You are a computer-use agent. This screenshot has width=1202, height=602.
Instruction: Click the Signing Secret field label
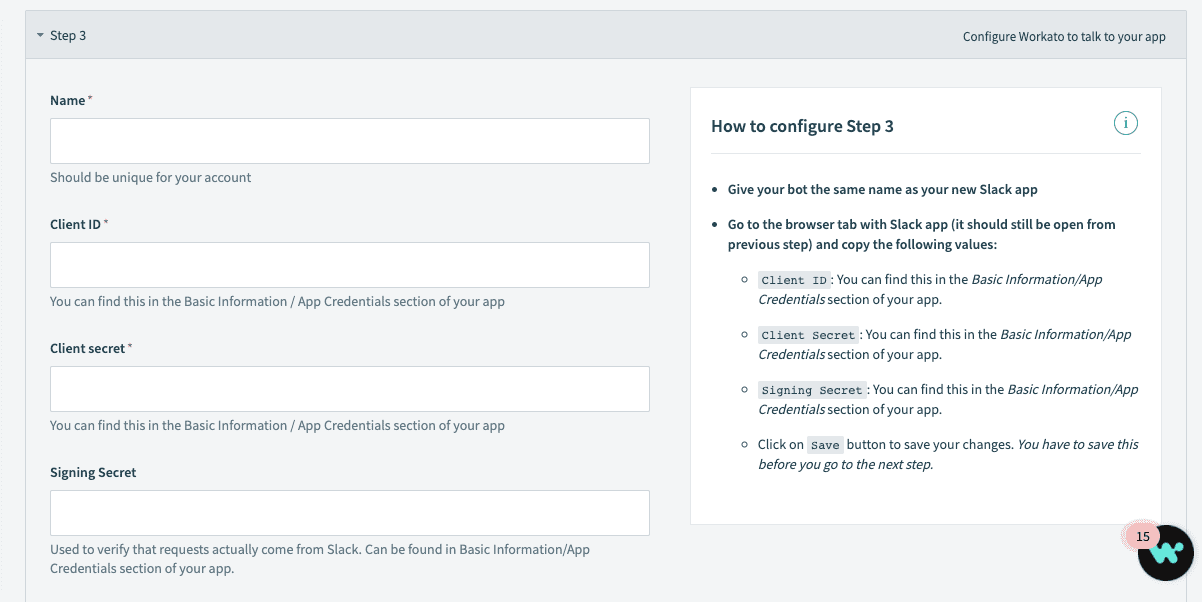pyautogui.click(x=93, y=472)
